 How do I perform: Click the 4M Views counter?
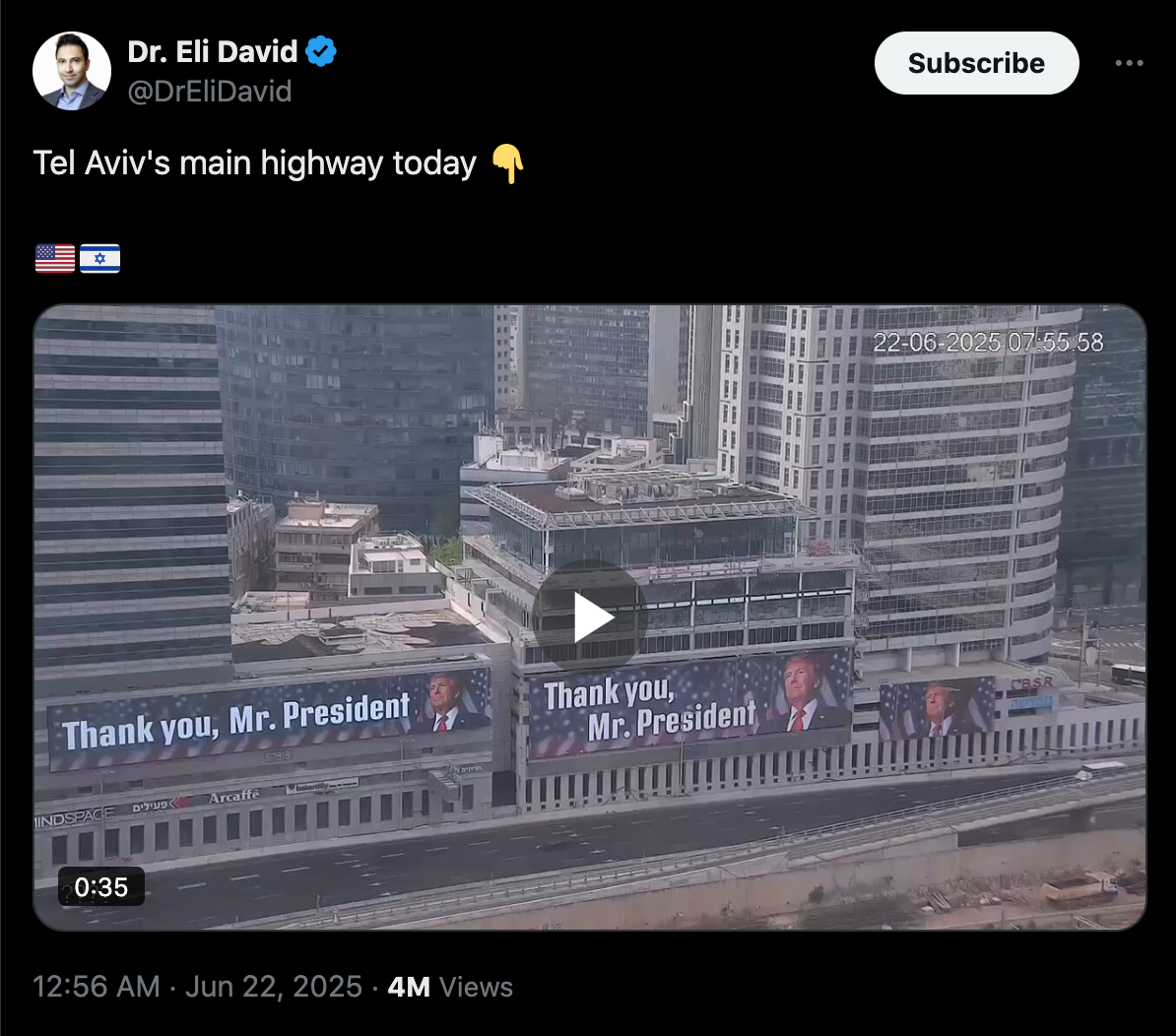(x=450, y=987)
